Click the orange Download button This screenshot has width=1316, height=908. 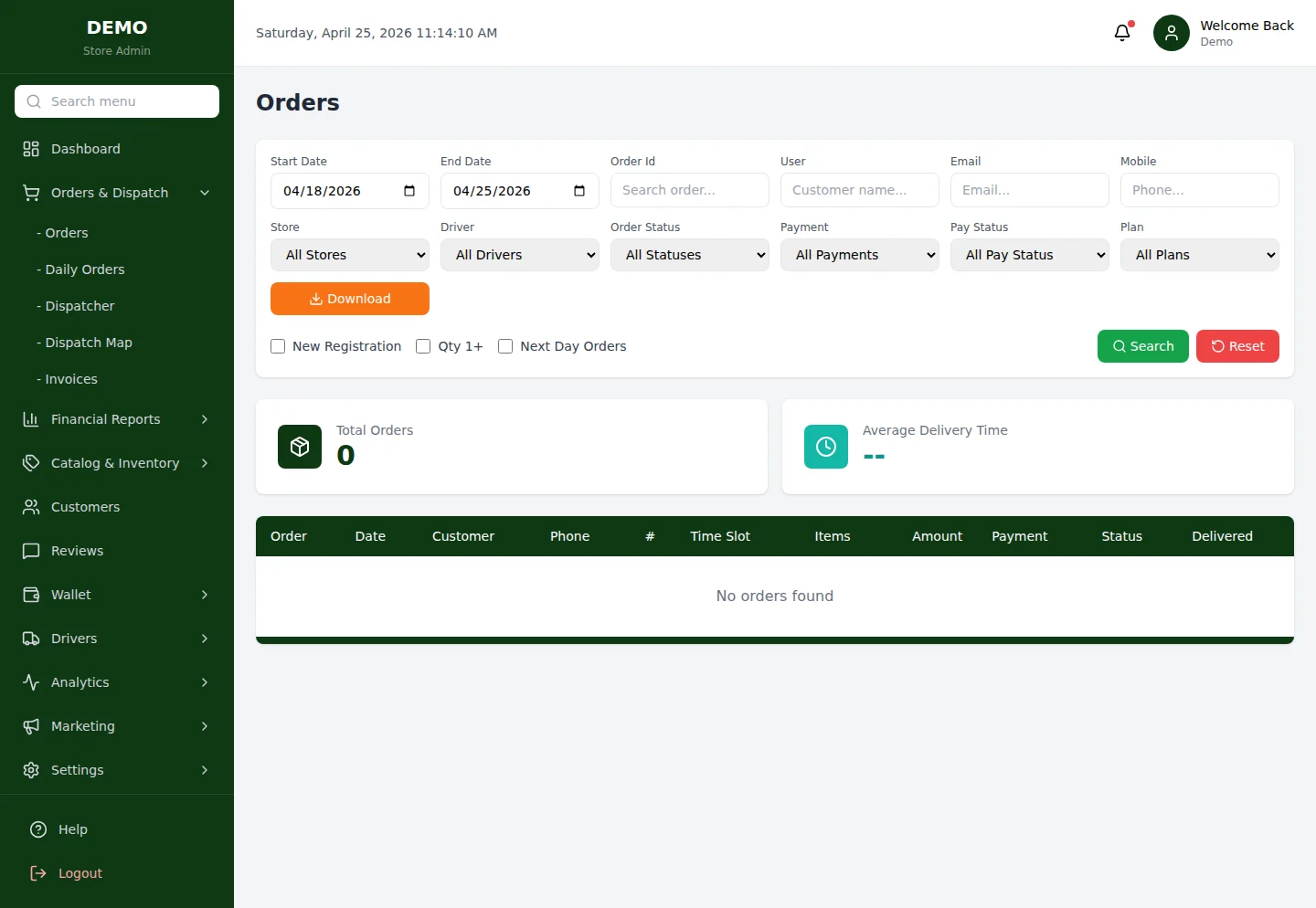pyautogui.click(x=349, y=299)
